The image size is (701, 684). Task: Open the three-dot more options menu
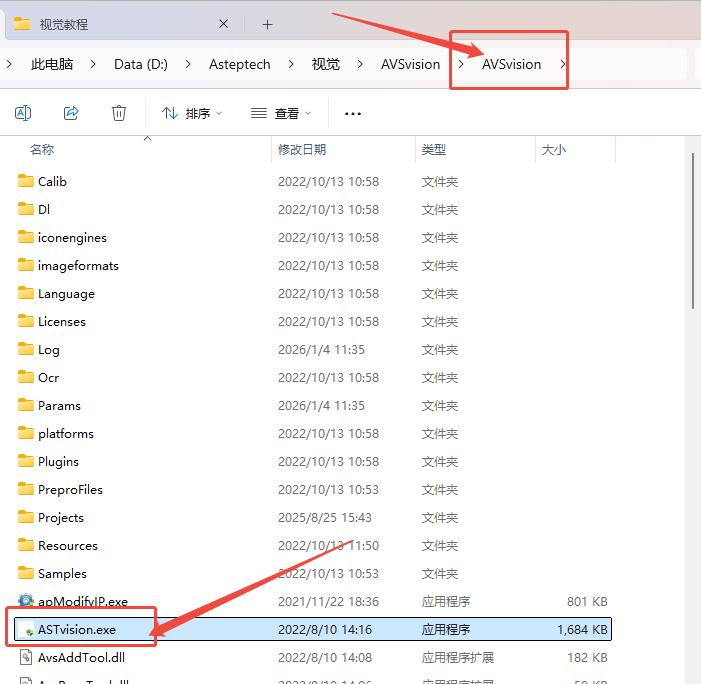352,114
